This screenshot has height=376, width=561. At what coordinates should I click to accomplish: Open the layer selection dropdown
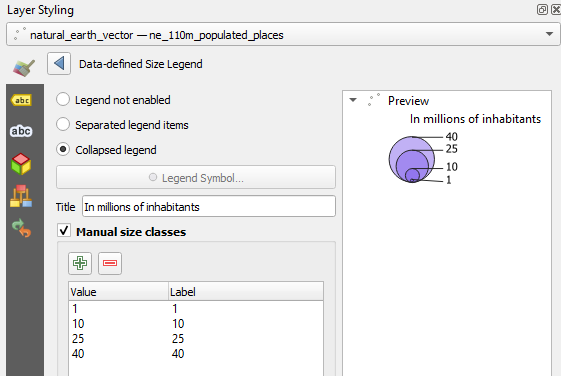point(283,34)
